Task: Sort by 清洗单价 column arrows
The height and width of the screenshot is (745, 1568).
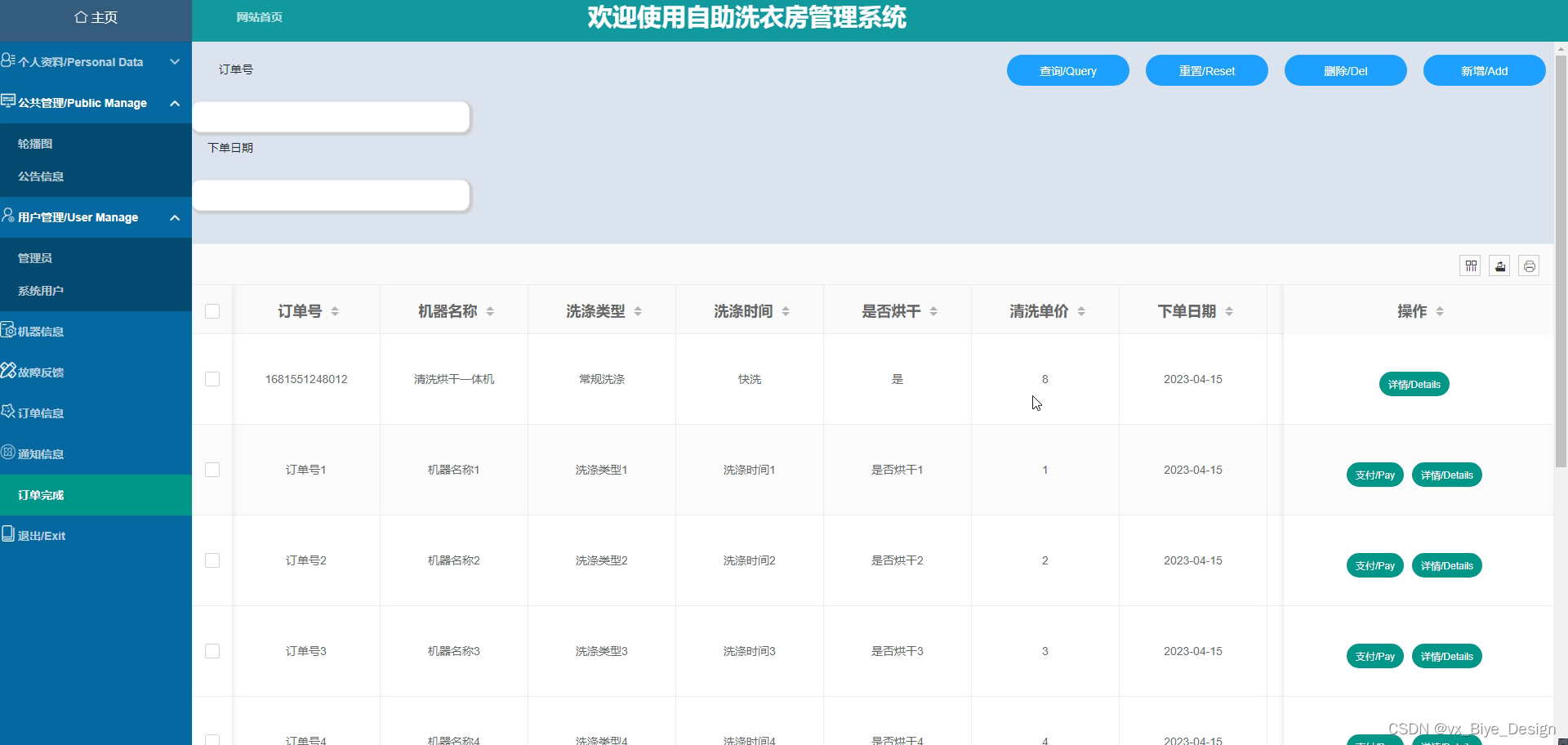Action: click(x=1081, y=311)
